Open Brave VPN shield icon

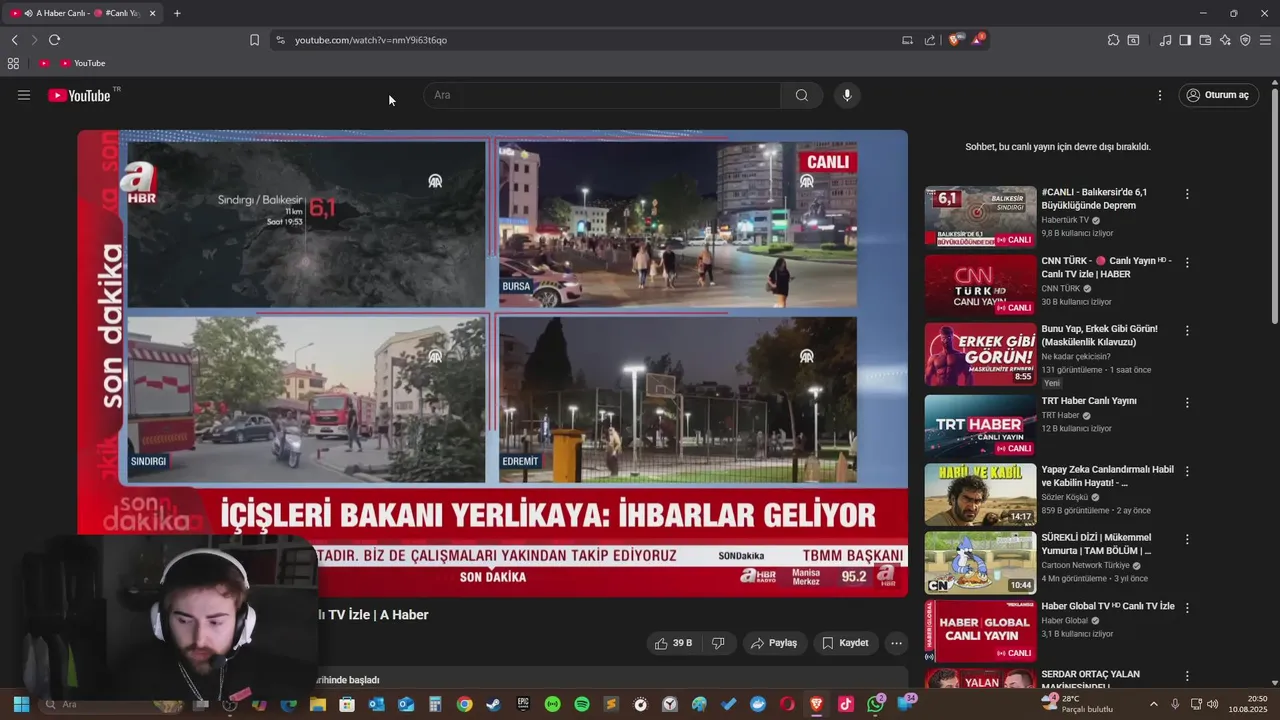(x=1245, y=40)
